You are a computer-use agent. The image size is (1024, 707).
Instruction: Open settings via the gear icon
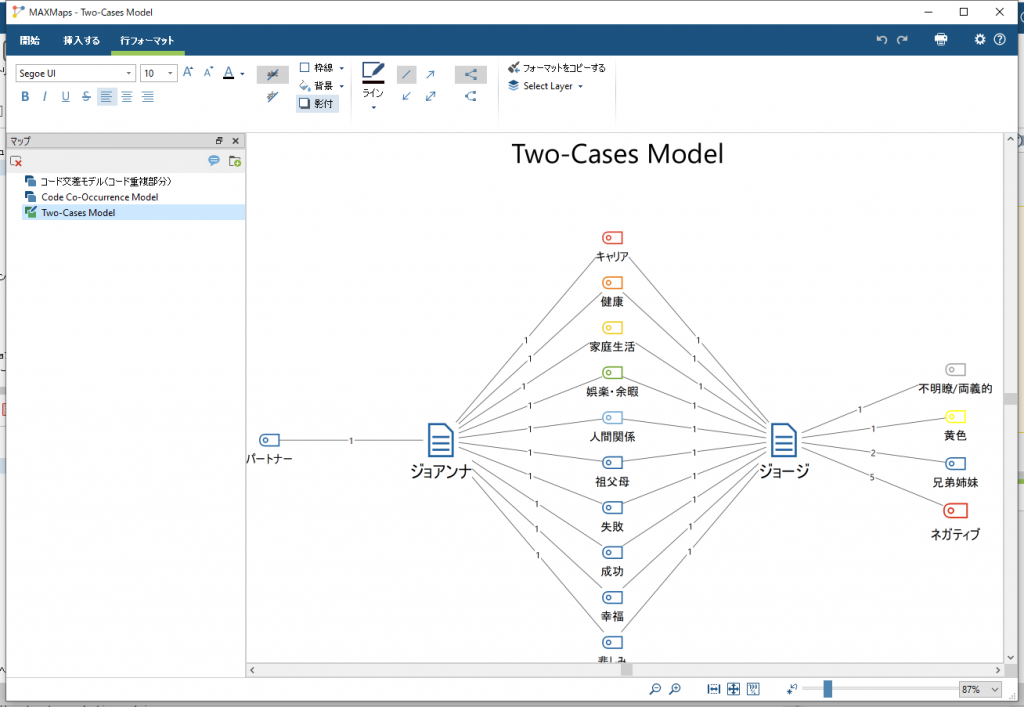(980, 40)
